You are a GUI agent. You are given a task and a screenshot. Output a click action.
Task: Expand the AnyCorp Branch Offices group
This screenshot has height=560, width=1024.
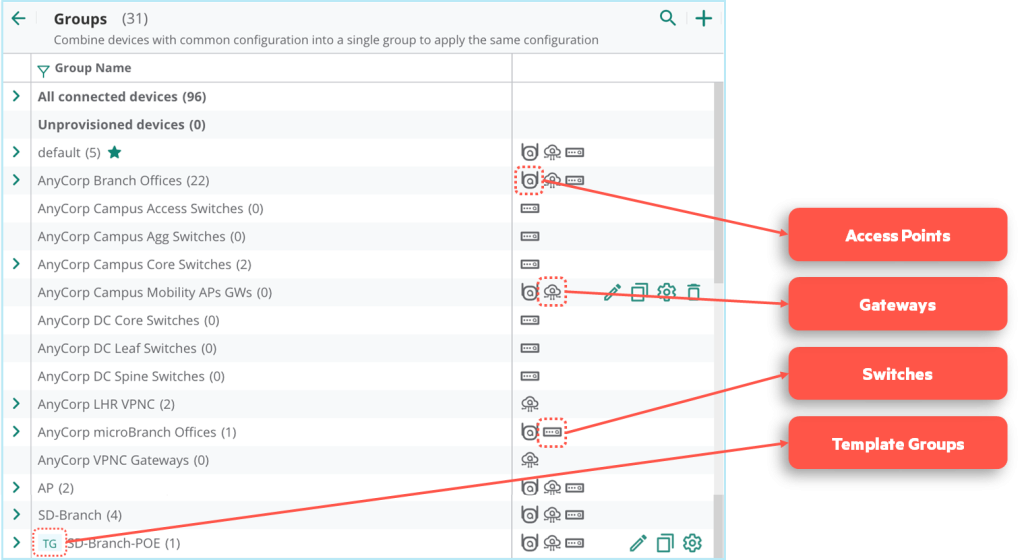pyautogui.click(x=16, y=181)
